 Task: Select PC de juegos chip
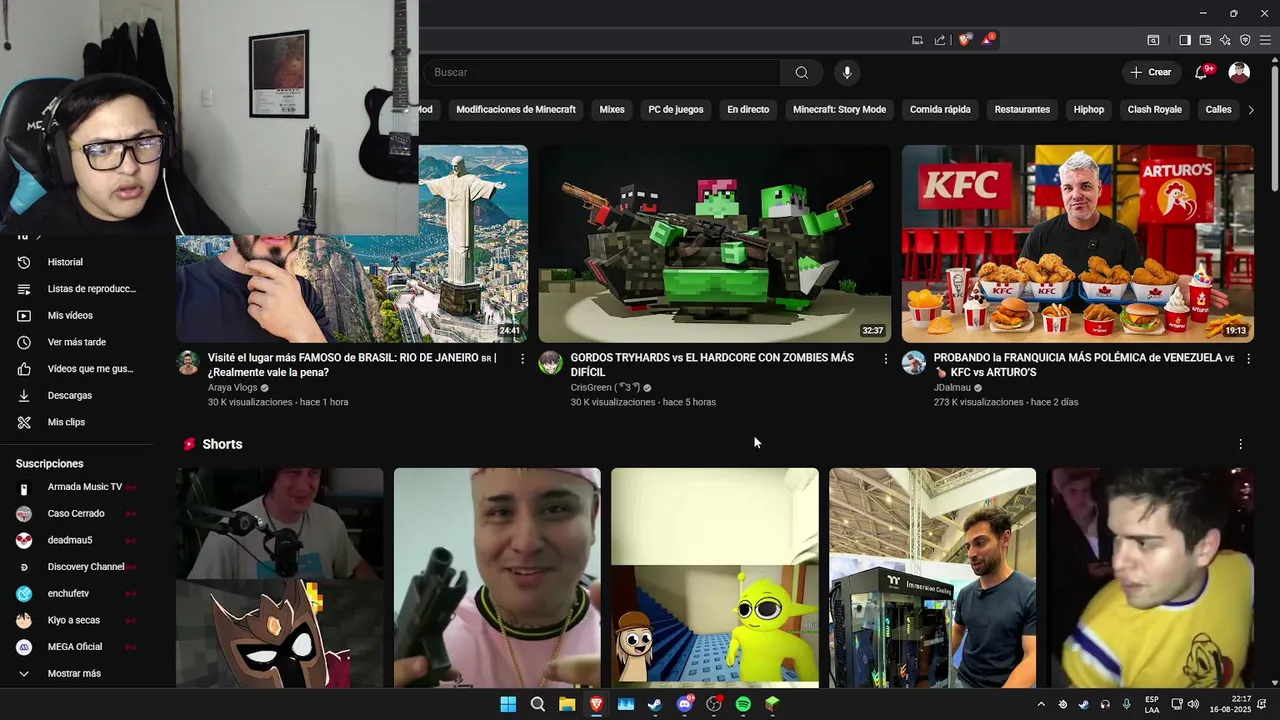tap(676, 110)
